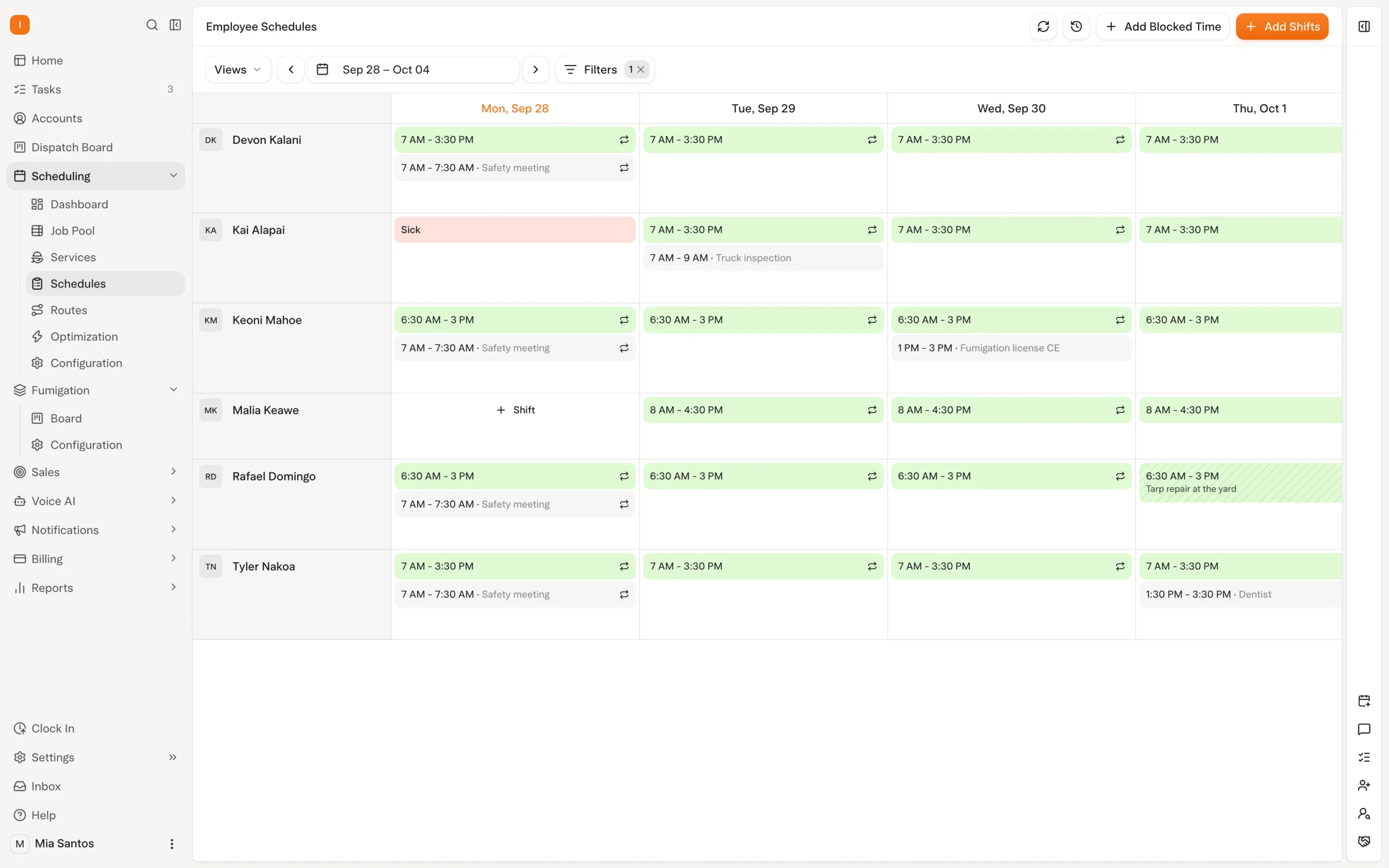1389x868 pixels.
Task: Open Tyler Nakoa's Dentist block
Action: tap(1240, 594)
